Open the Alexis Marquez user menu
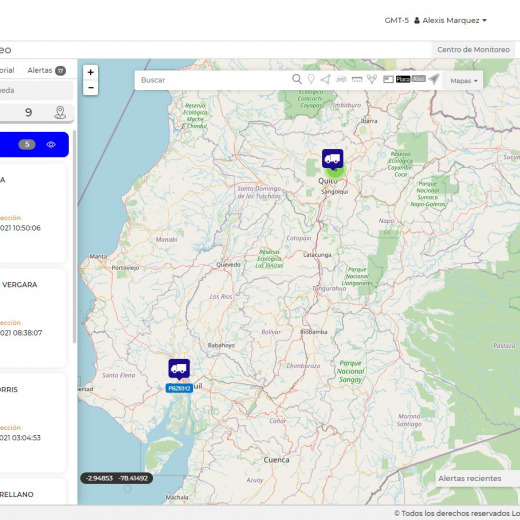 click(x=450, y=20)
